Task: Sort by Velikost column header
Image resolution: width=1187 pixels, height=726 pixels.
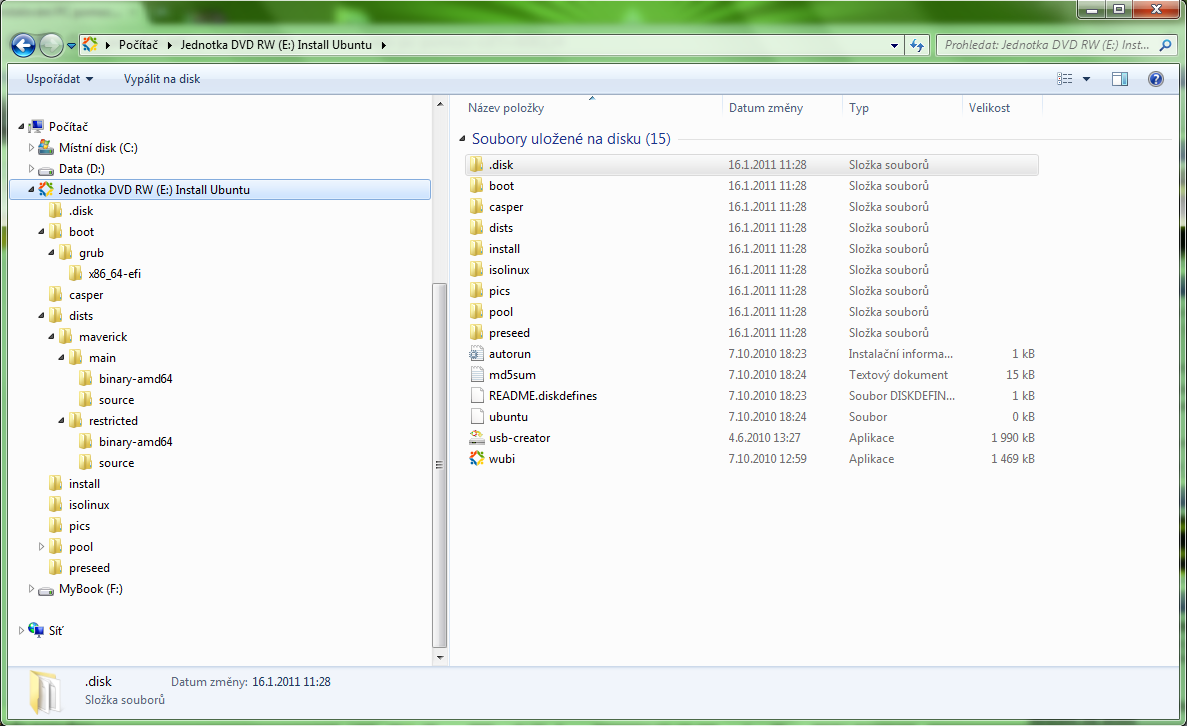Action: 989,108
